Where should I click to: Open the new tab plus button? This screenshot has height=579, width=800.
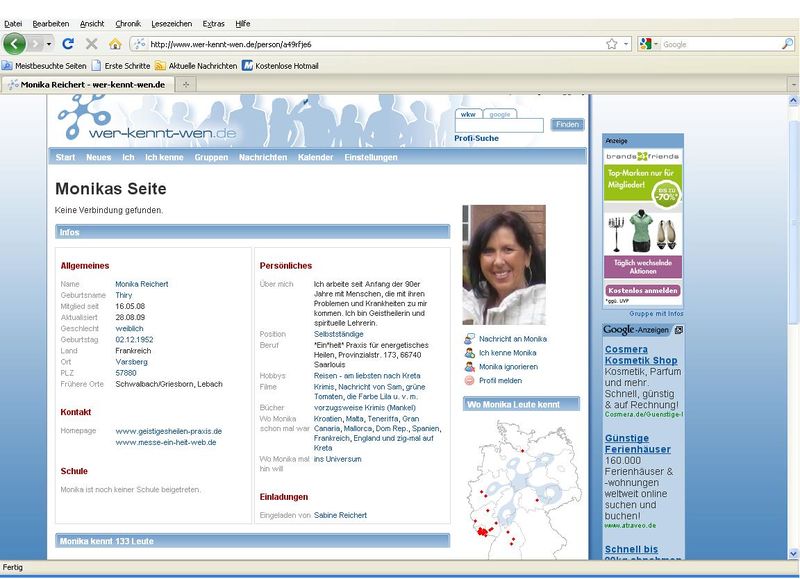click(186, 85)
